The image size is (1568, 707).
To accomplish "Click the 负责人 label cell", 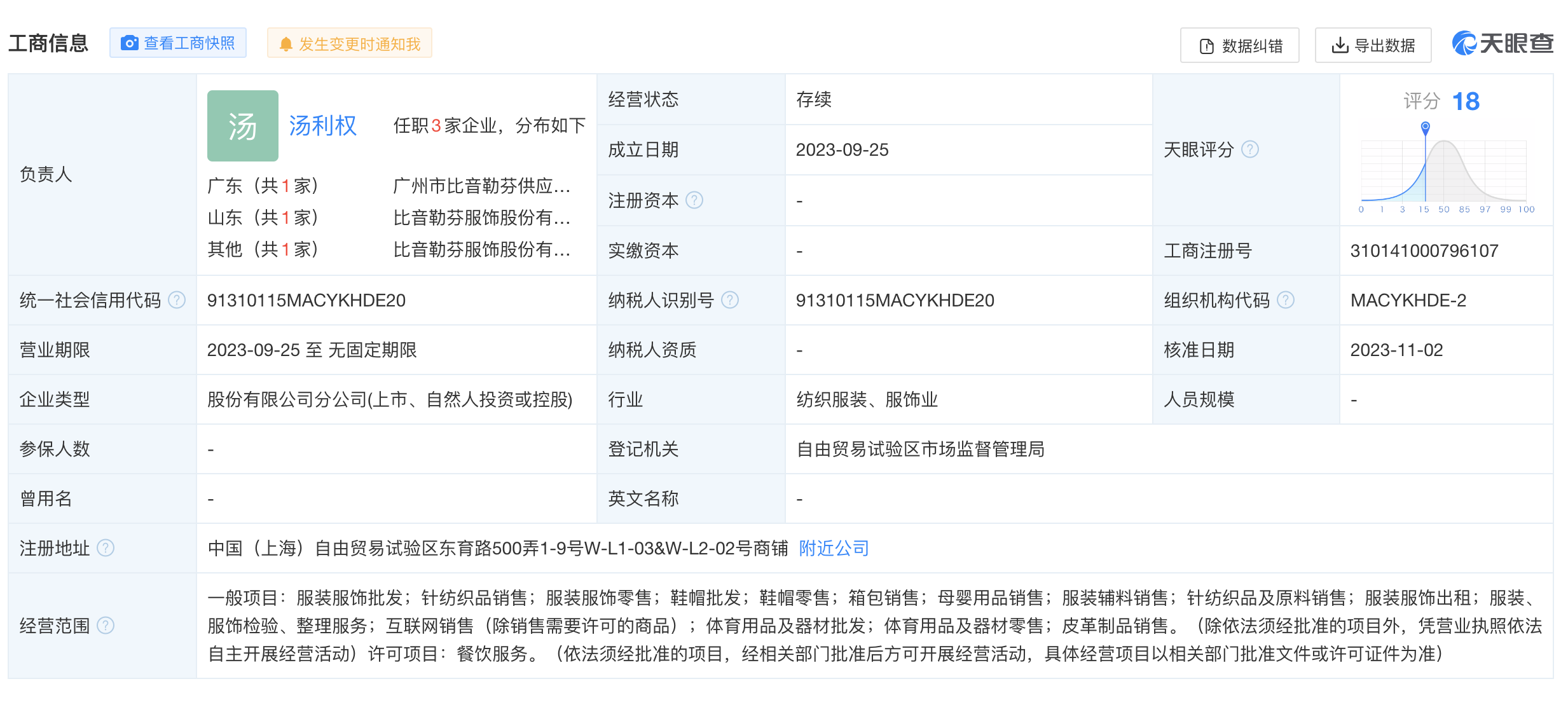I will 102,174.
